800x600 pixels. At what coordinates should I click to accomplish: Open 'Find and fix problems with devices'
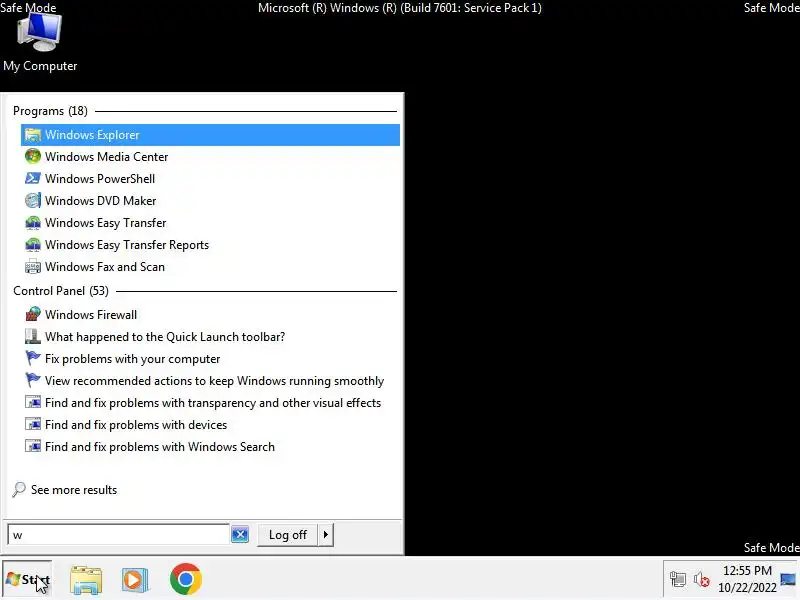coord(210,424)
